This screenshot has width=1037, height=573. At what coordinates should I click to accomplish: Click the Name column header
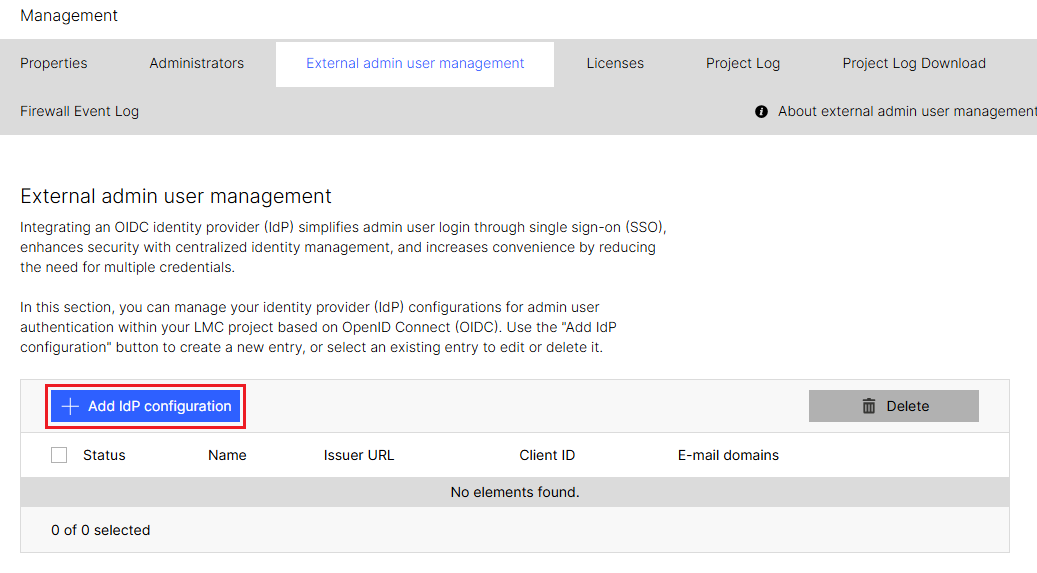[x=227, y=455]
